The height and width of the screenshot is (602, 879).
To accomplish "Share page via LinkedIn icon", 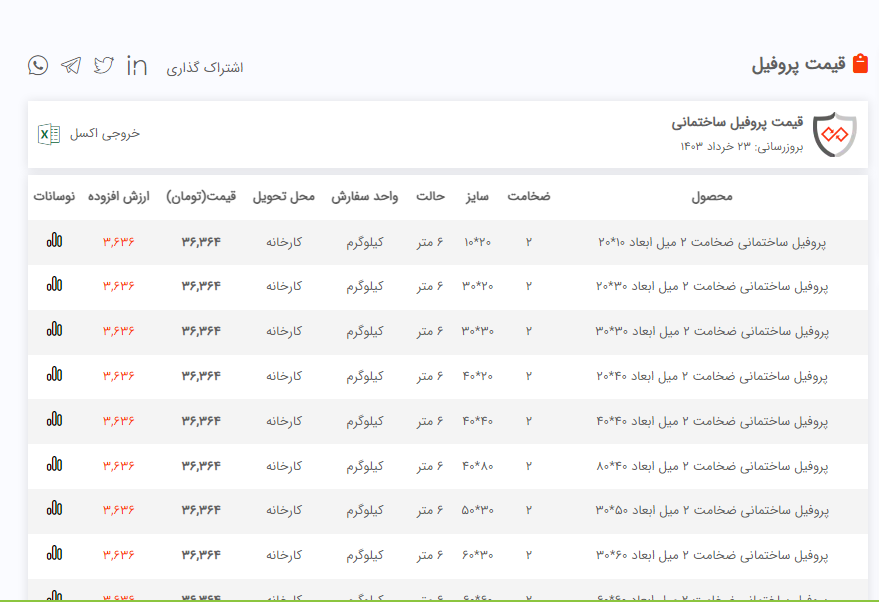I will point(137,66).
